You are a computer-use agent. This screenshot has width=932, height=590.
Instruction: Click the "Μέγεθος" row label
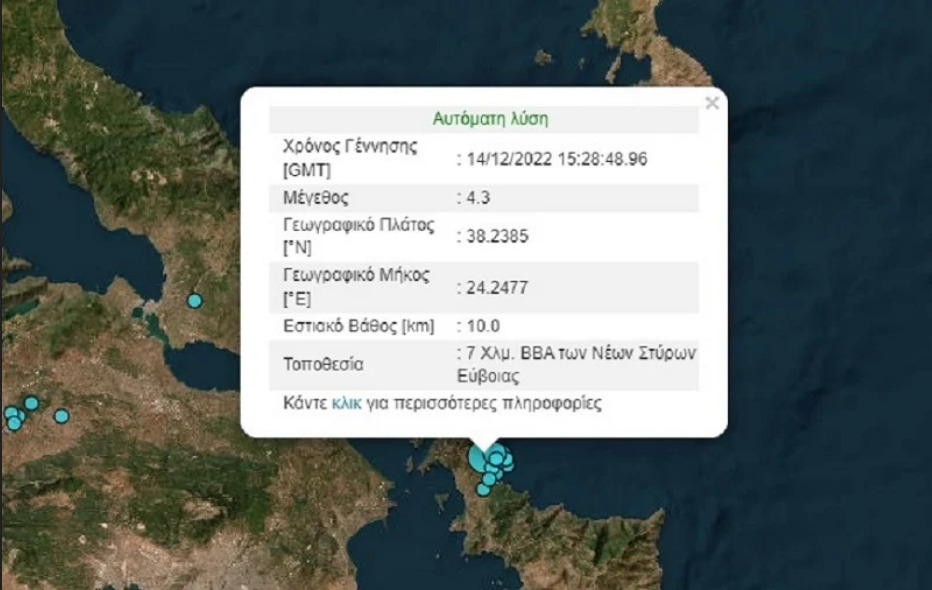pos(317,198)
